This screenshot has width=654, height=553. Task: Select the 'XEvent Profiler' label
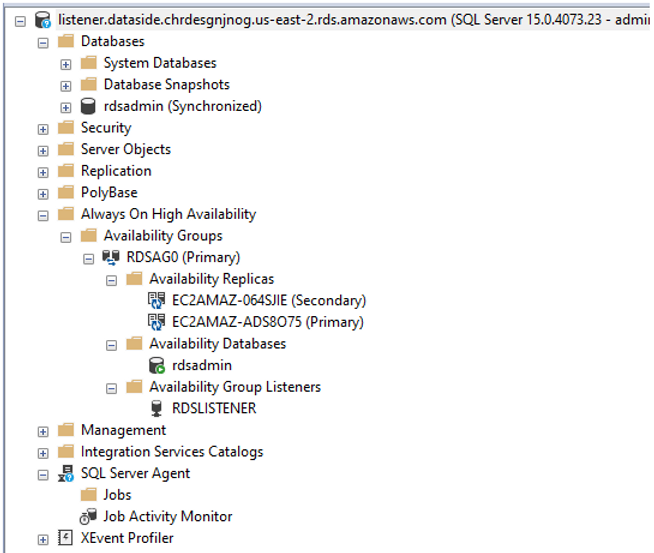(x=127, y=538)
